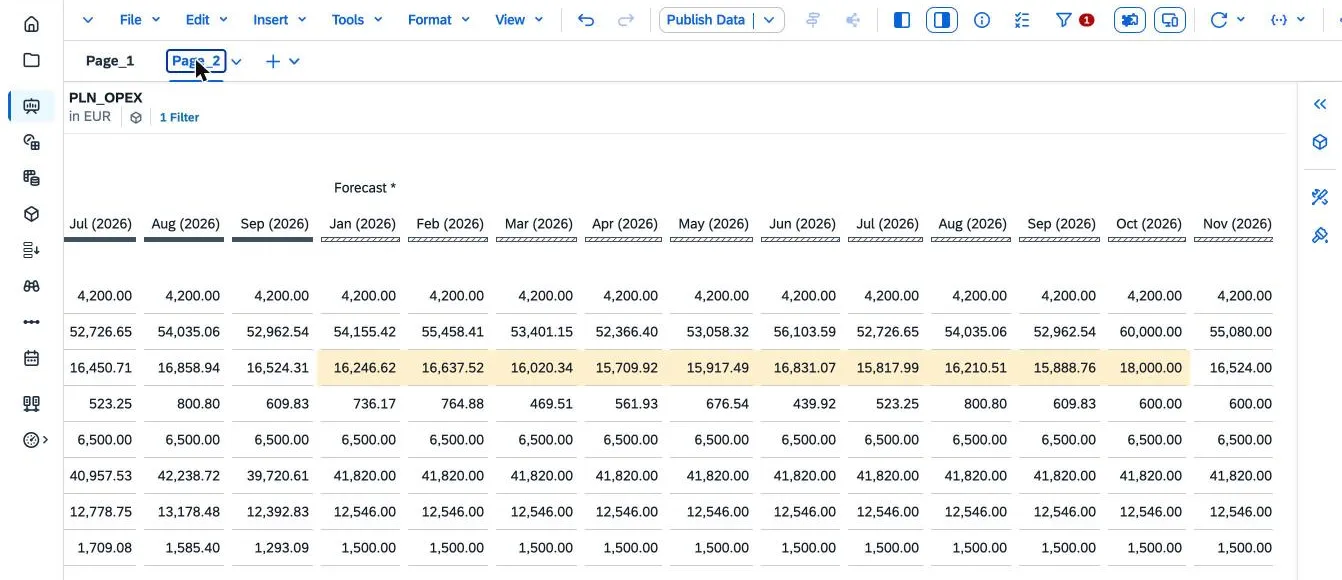Open the Publish Data dropdown arrow
The image size is (1342, 580).
[x=769, y=20]
